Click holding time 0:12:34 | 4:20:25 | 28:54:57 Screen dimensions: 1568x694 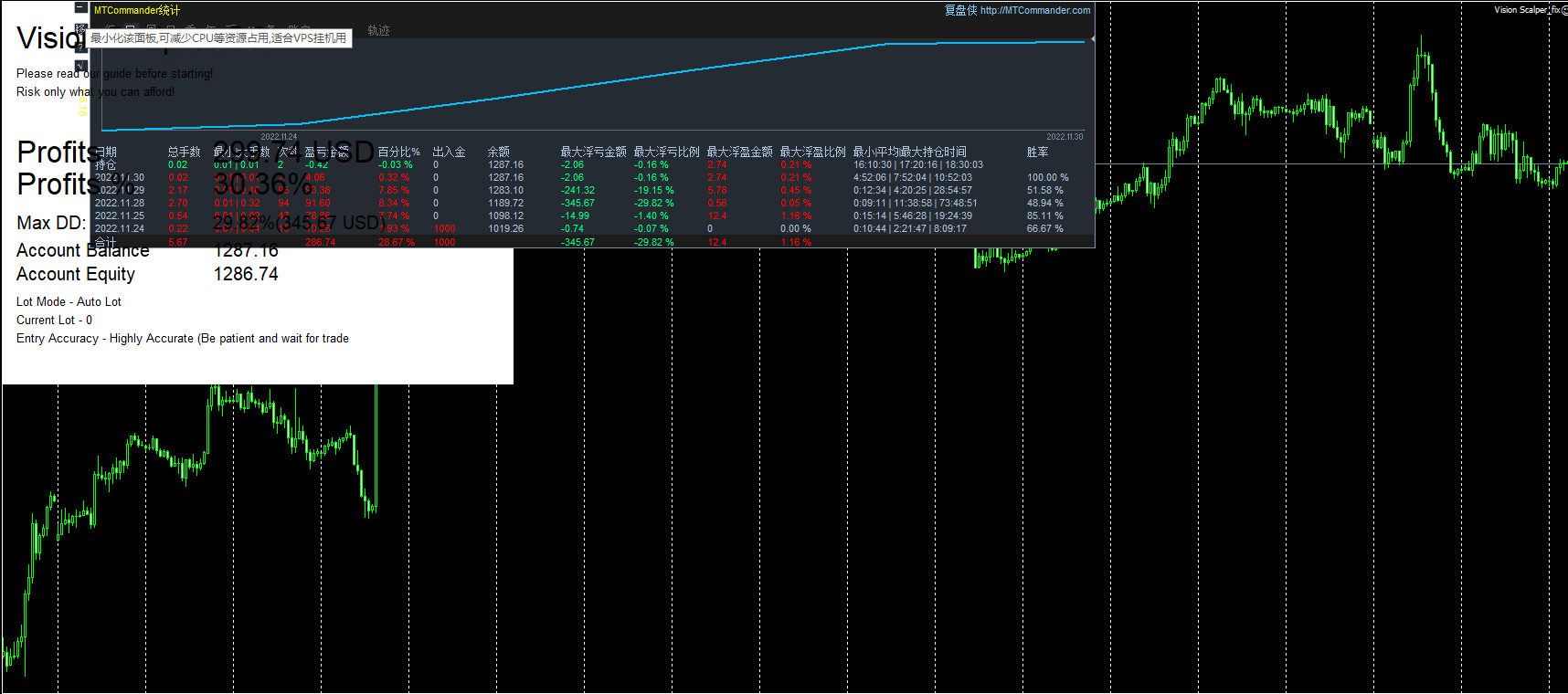(x=913, y=190)
